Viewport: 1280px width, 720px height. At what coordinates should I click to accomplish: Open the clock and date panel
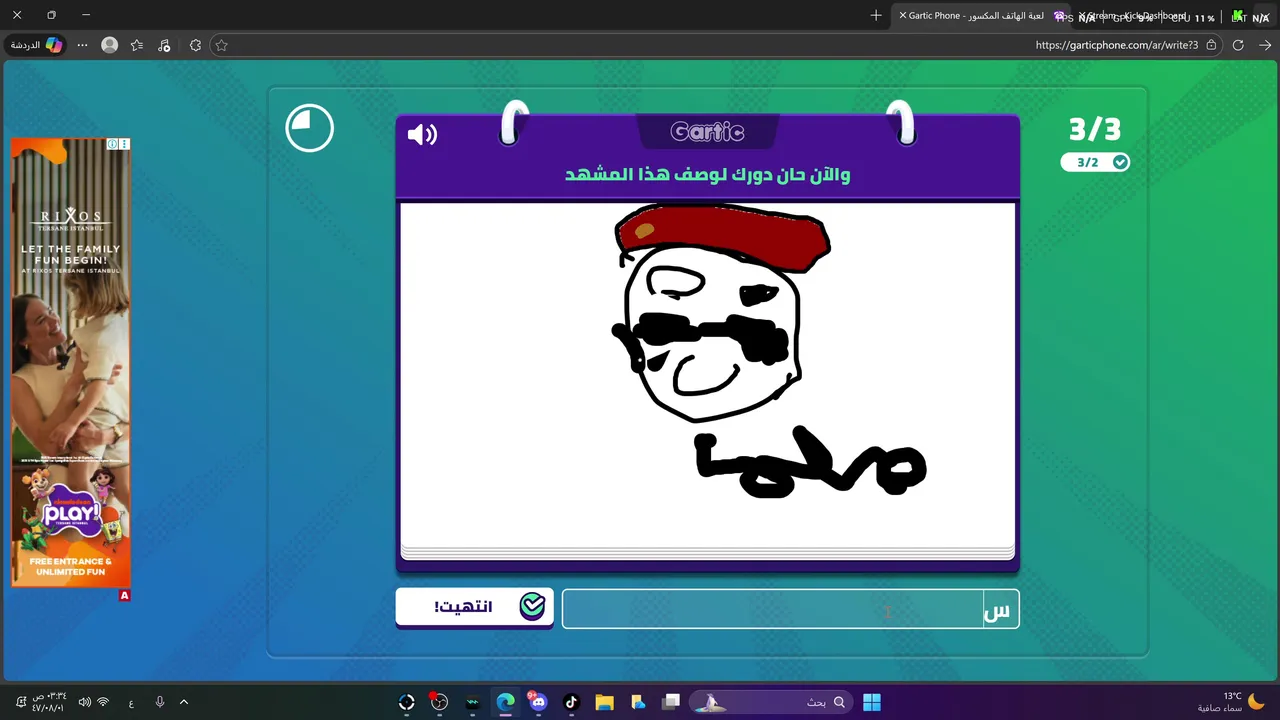48,702
